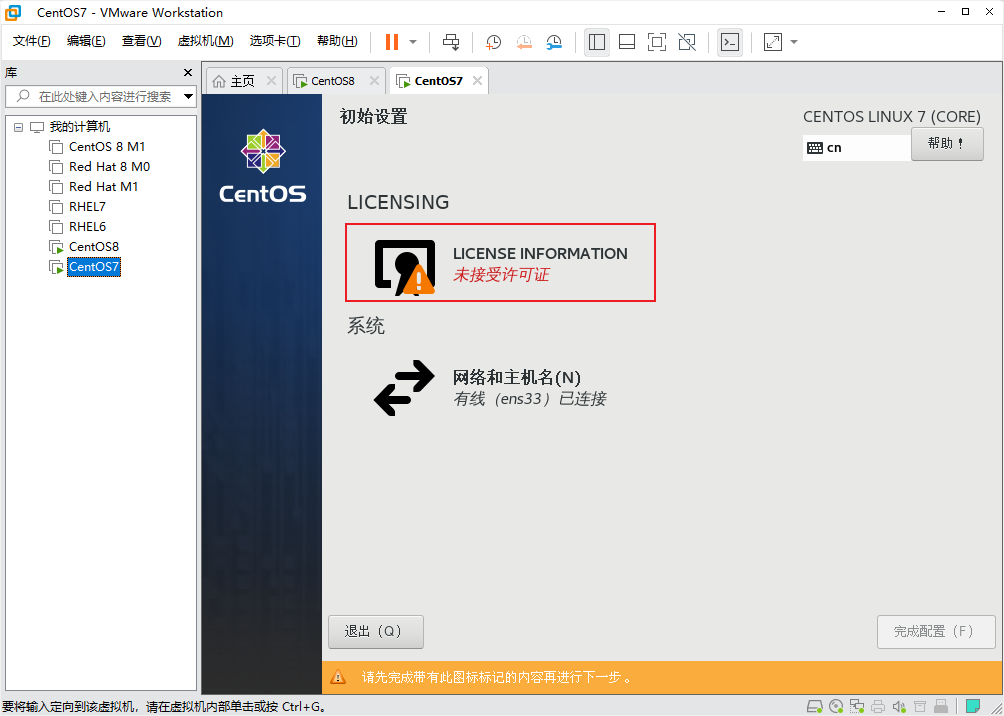The image size is (1004, 716).
Task: Enter full screen mode
Action: click(x=657, y=42)
